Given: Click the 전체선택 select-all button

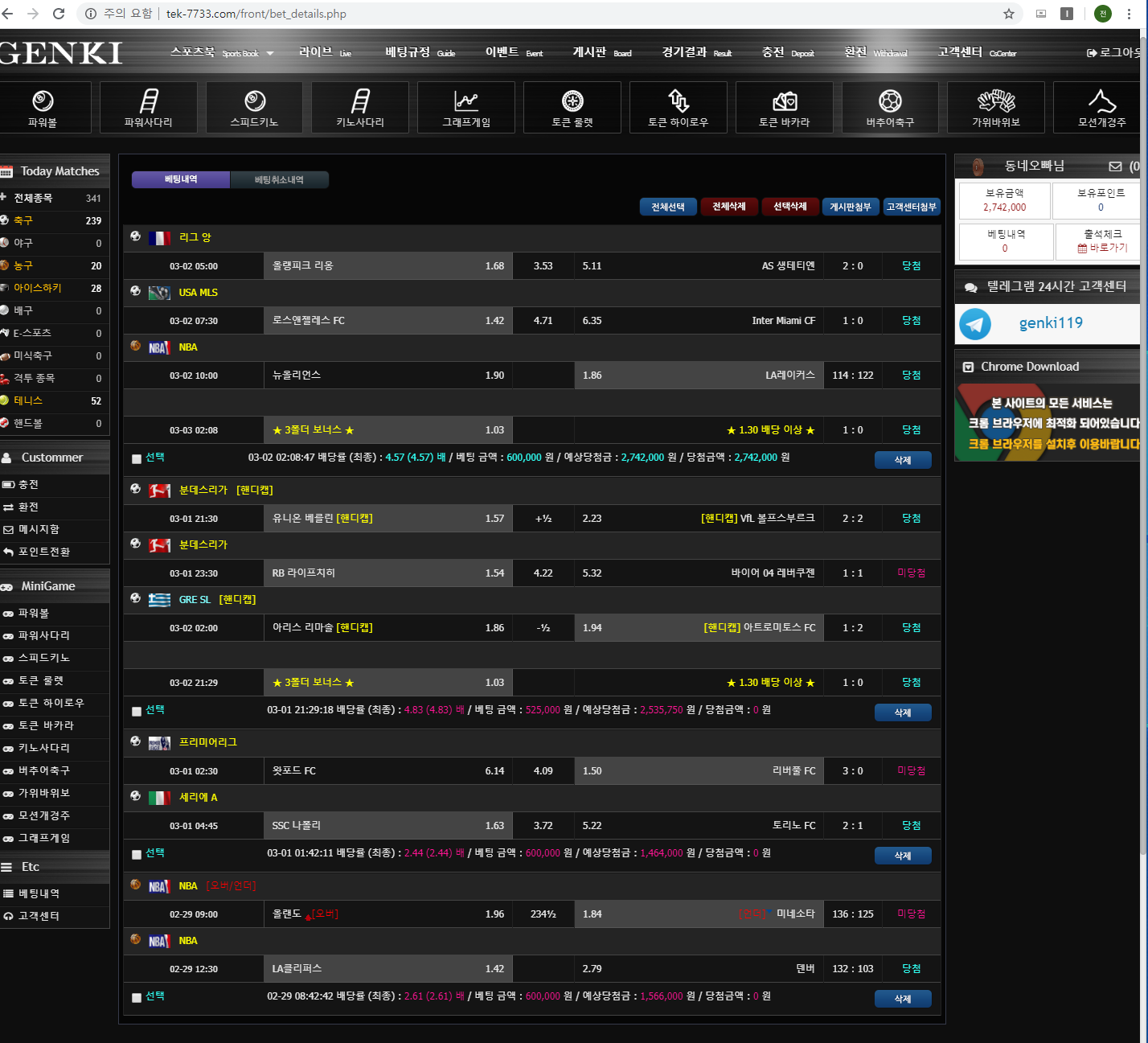Looking at the screenshot, I should (668, 207).
